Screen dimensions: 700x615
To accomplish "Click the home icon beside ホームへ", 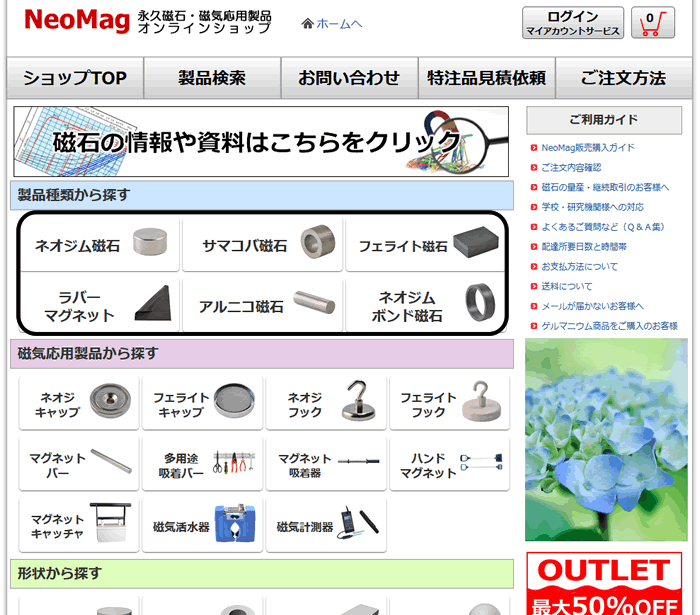I will point(307,24).
